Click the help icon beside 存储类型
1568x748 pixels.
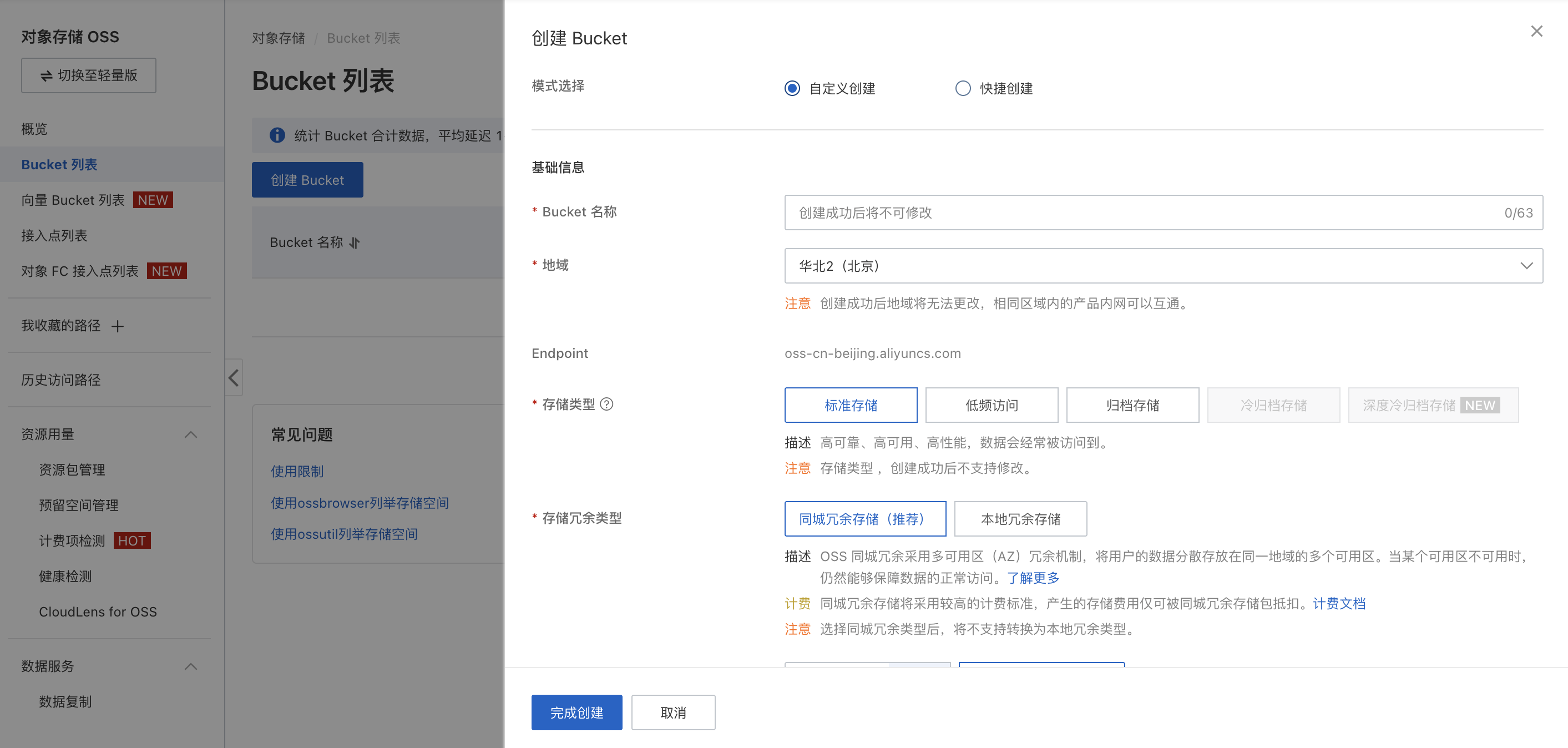tap(606, 404)
